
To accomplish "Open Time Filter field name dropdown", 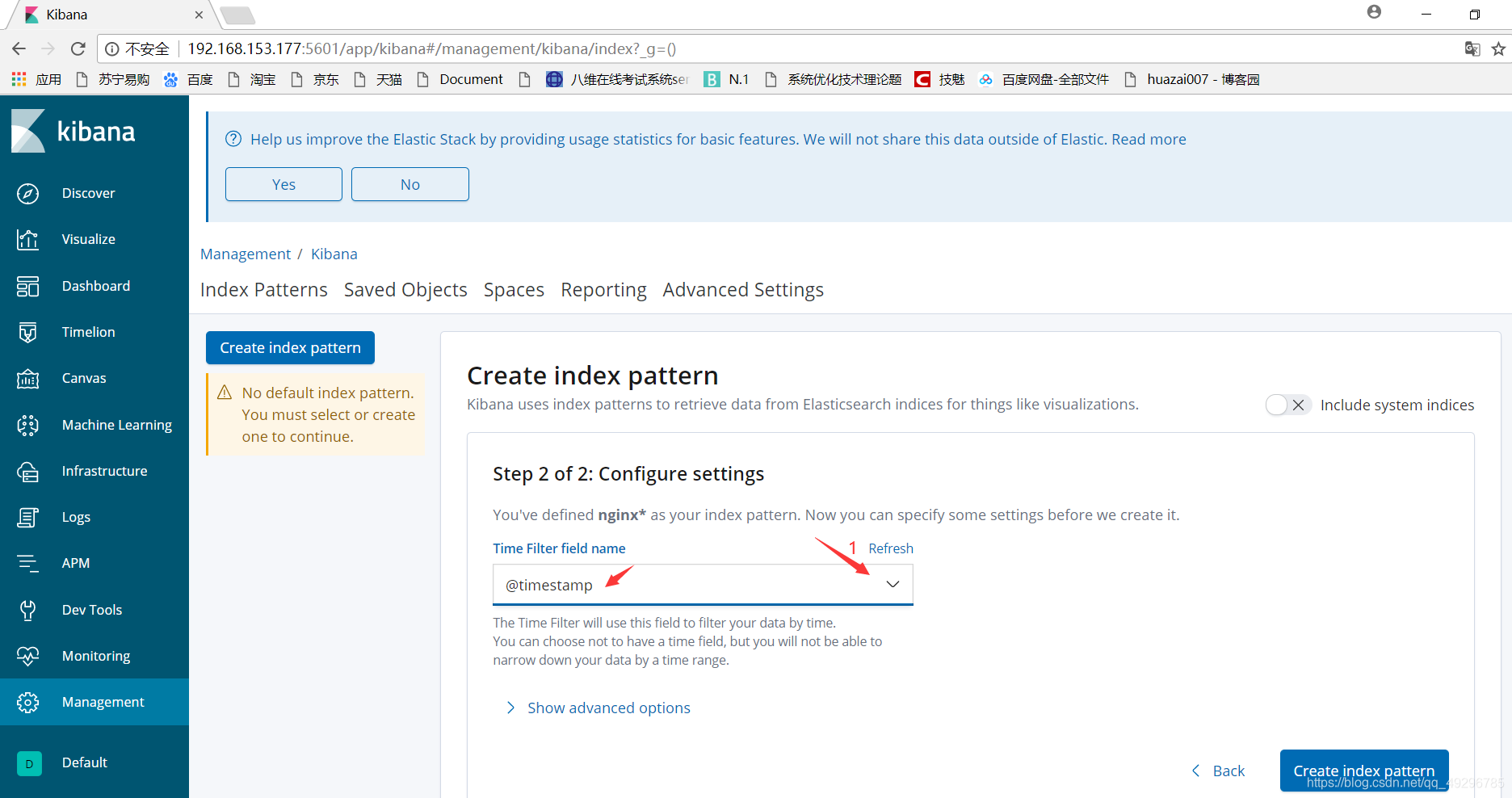I will tap(703, 584).
